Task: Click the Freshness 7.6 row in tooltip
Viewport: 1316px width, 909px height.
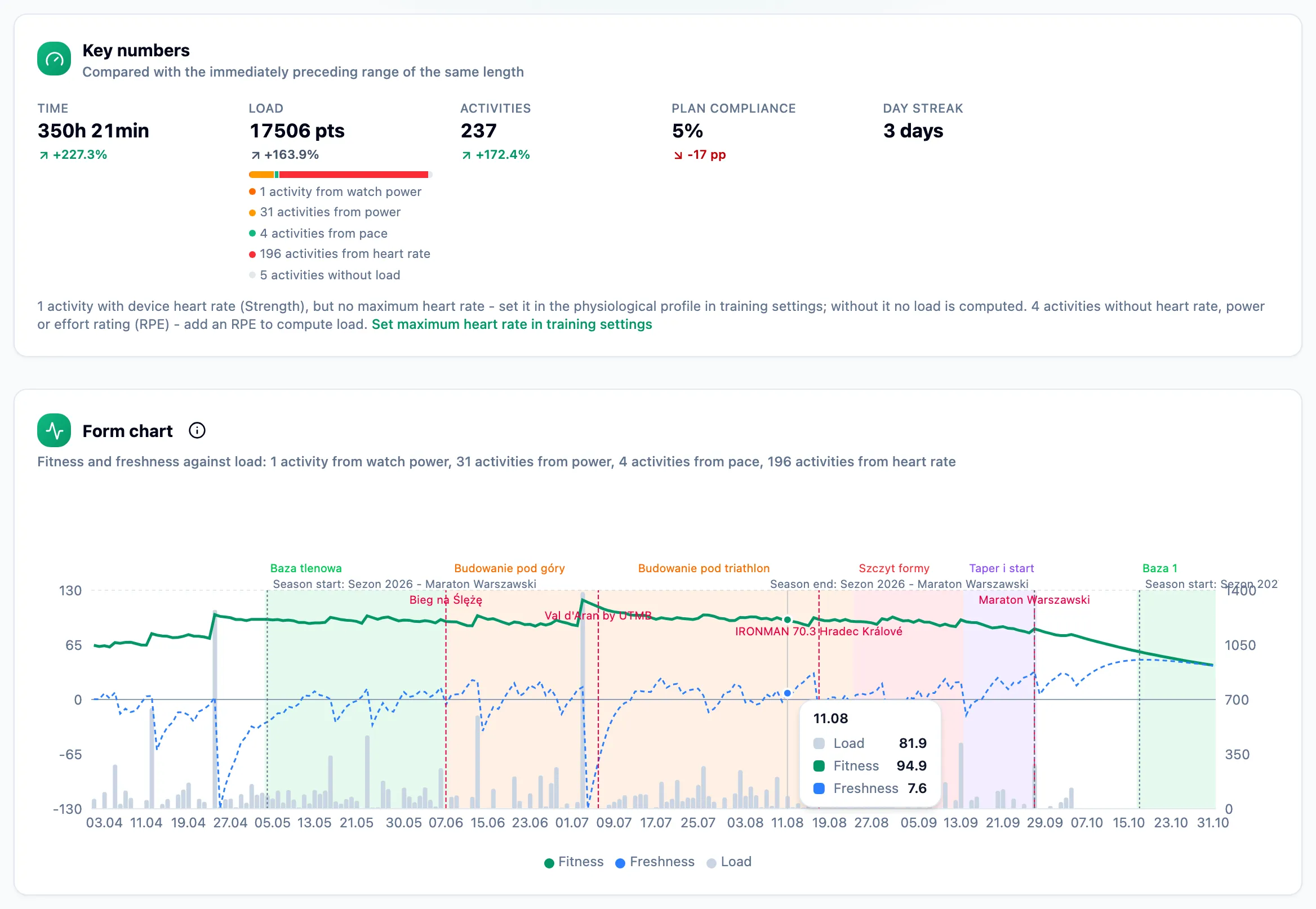Action: coord(870,789)
